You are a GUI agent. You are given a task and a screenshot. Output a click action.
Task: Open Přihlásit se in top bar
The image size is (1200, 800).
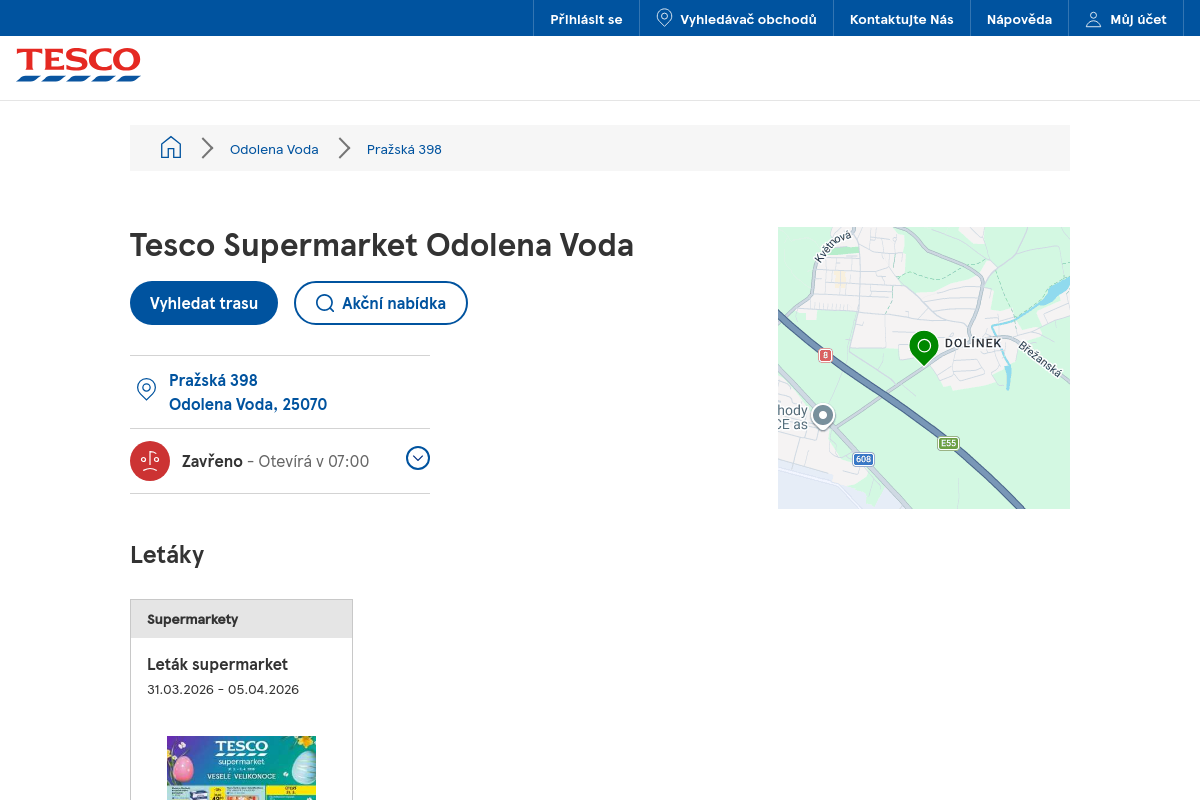point(586,19)
